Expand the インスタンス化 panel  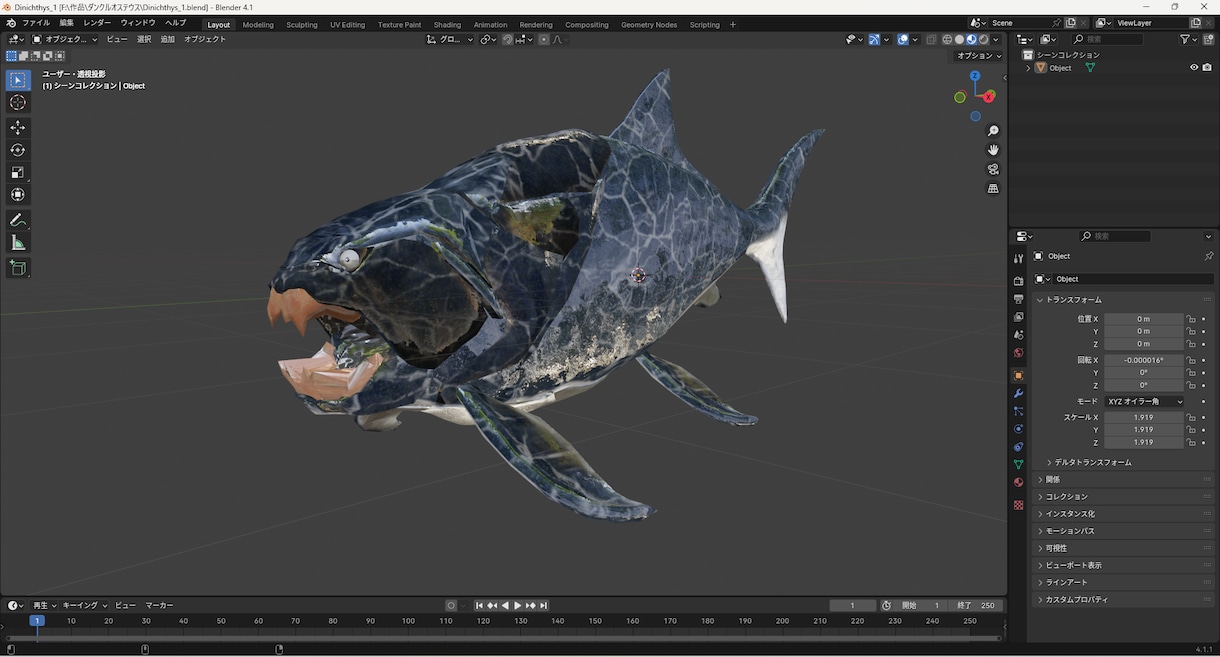[x=1124, y=513]
